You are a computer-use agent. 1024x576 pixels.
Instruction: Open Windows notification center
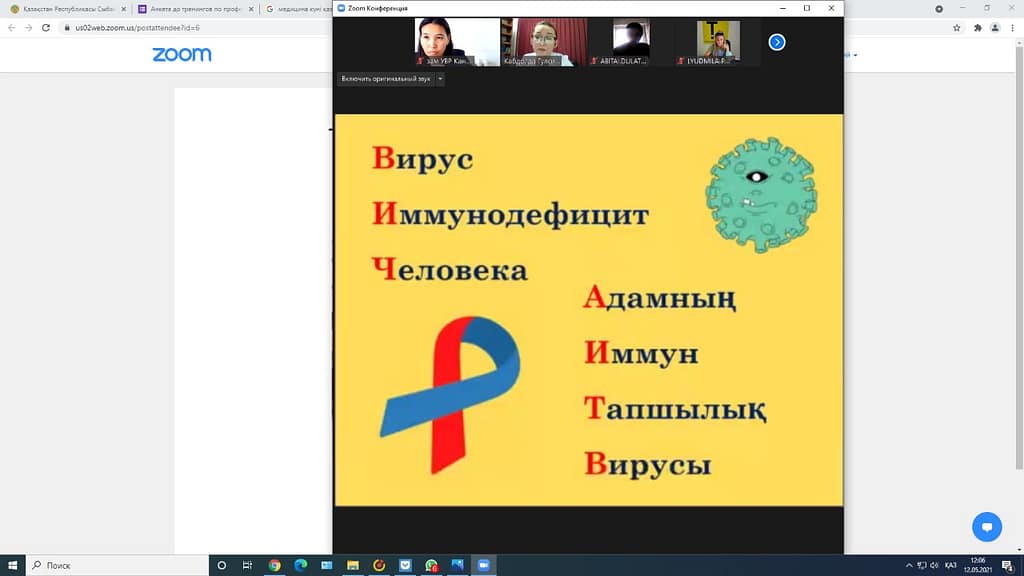point(1008,565)
